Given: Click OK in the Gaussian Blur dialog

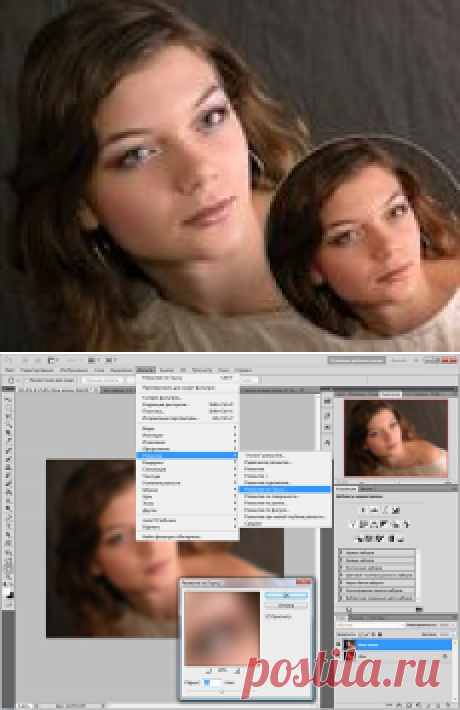Looking at the screenshot, I should (286, 595).
